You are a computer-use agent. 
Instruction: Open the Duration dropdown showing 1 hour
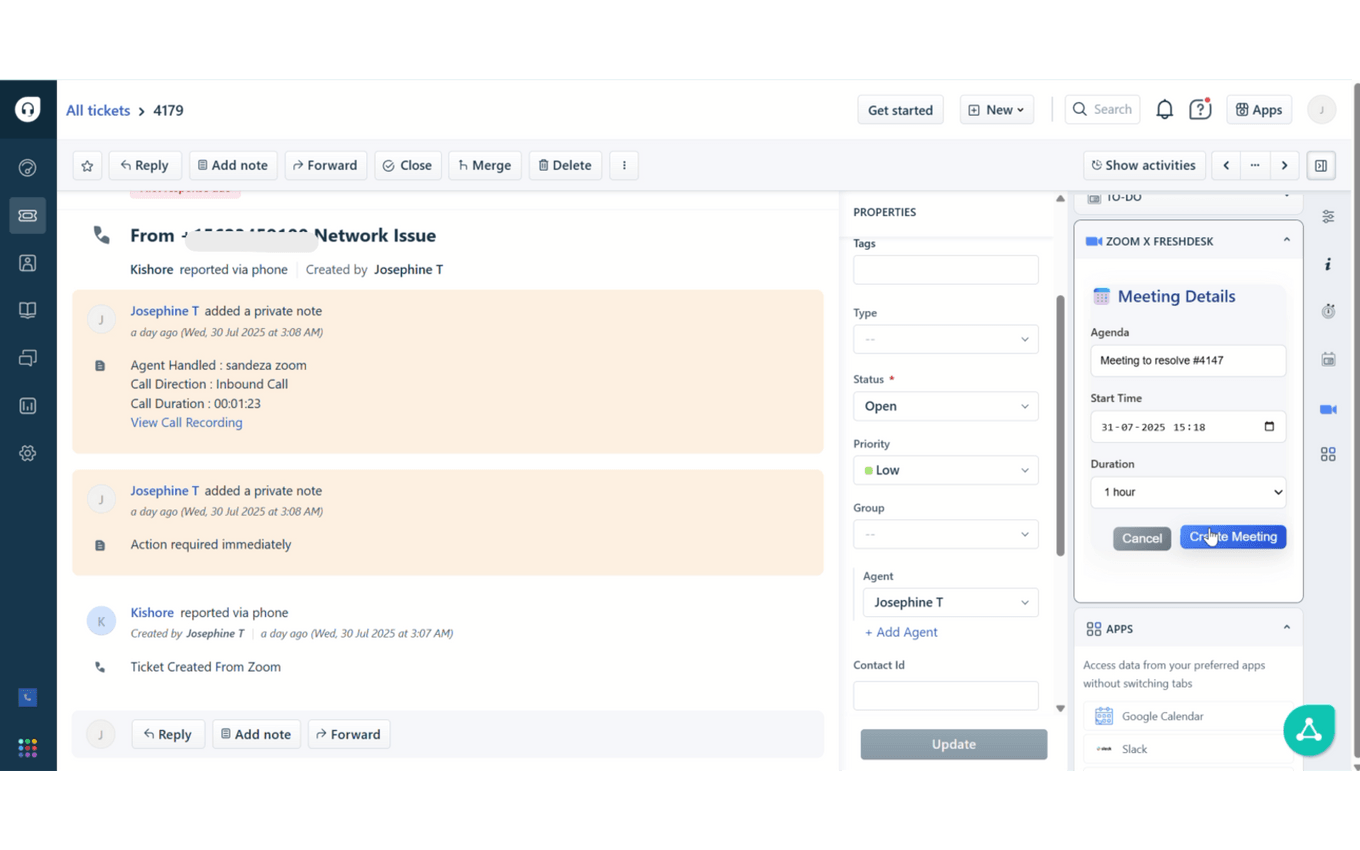[x=1188, y=492]
